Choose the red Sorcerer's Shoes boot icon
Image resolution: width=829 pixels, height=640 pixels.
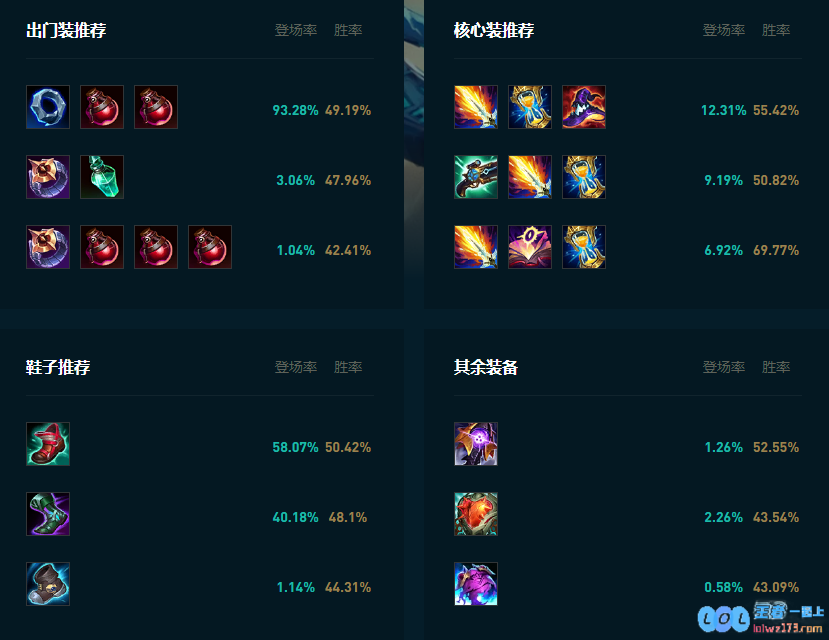click(x=48, y=444)
